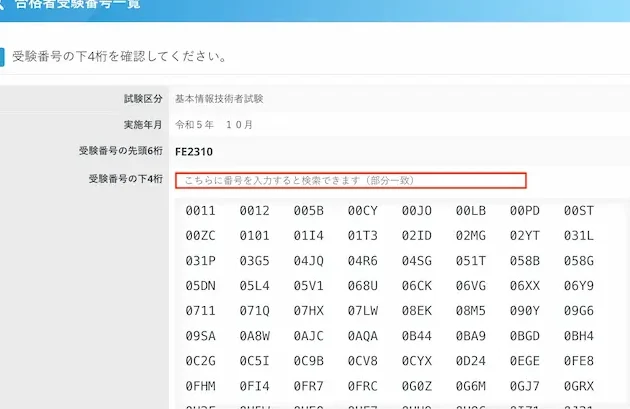630x409 pixels.
Task: Select exam number 04SG
Action: [417, 261]
